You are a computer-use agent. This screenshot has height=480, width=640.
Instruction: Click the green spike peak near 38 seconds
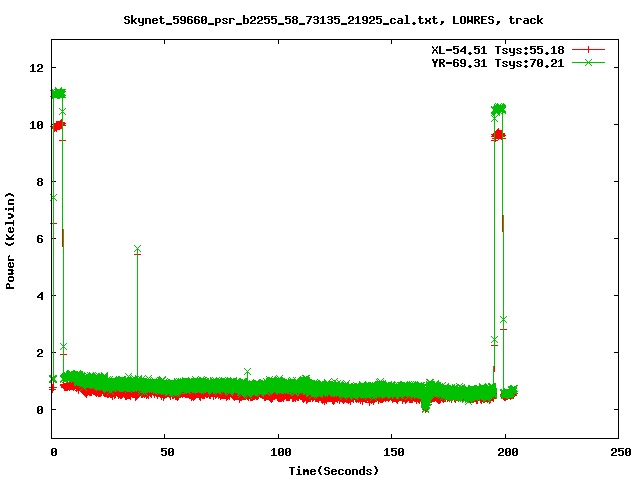[x=138, y=249]
